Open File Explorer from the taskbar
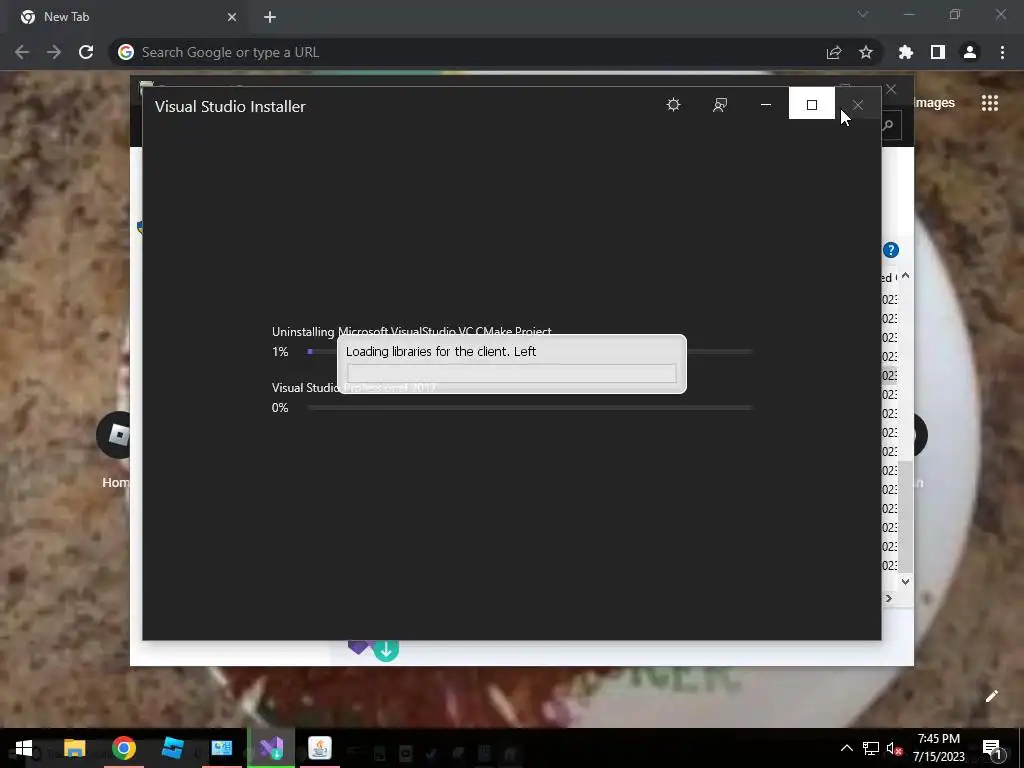1024x768 pixels. (74, 748)
